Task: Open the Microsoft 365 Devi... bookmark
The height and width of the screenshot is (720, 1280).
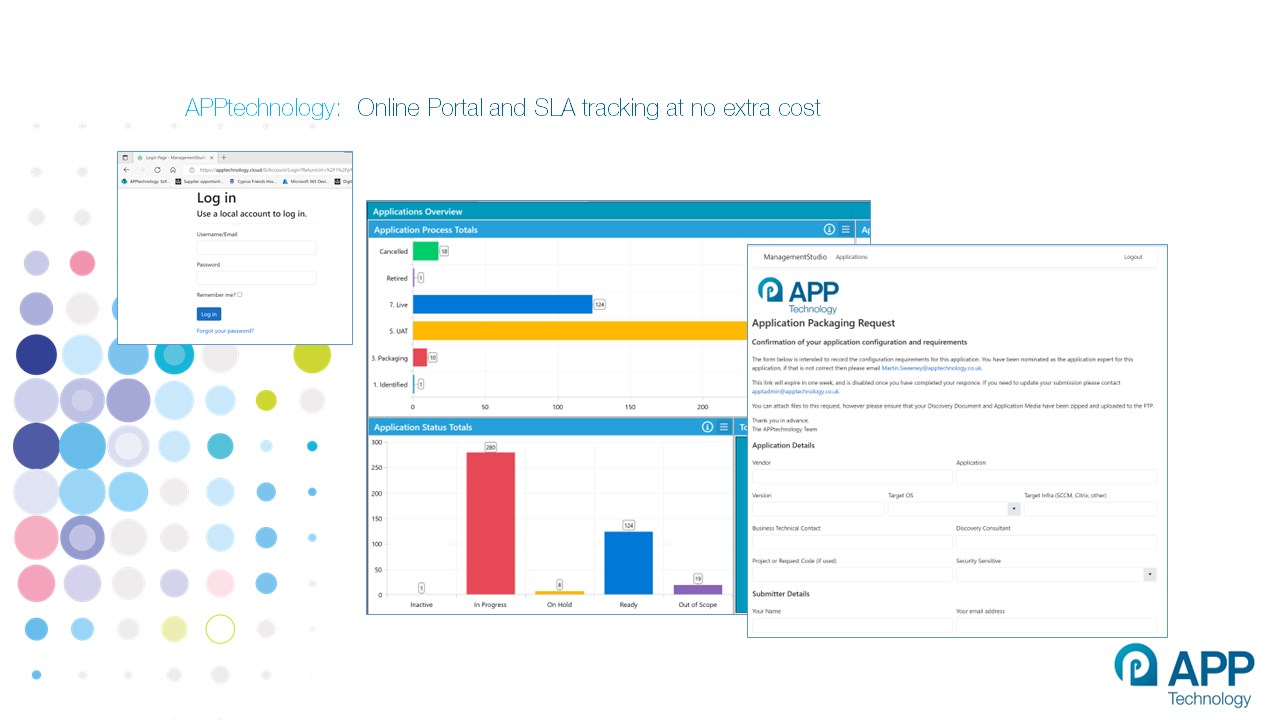Action: point(307,182)
